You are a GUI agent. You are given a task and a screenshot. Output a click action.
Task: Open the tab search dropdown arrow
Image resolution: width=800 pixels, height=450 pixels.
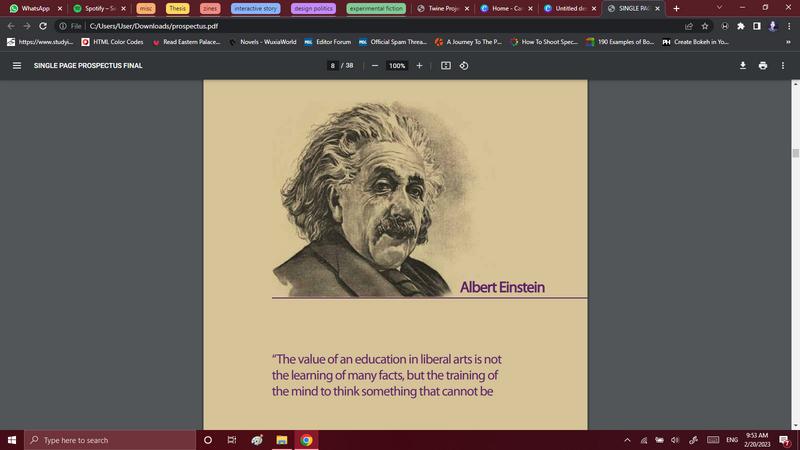pos(719,8)
